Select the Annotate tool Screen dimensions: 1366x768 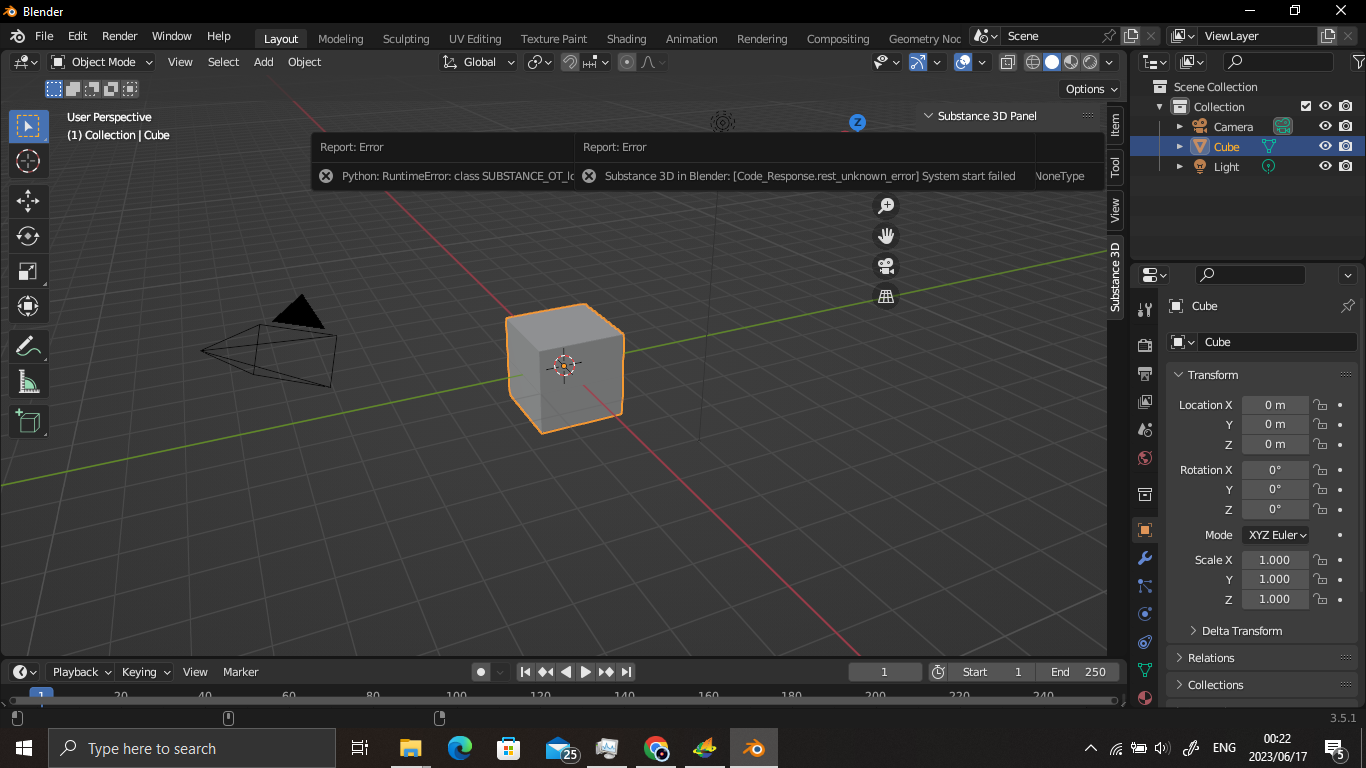(x=29, y=346)
